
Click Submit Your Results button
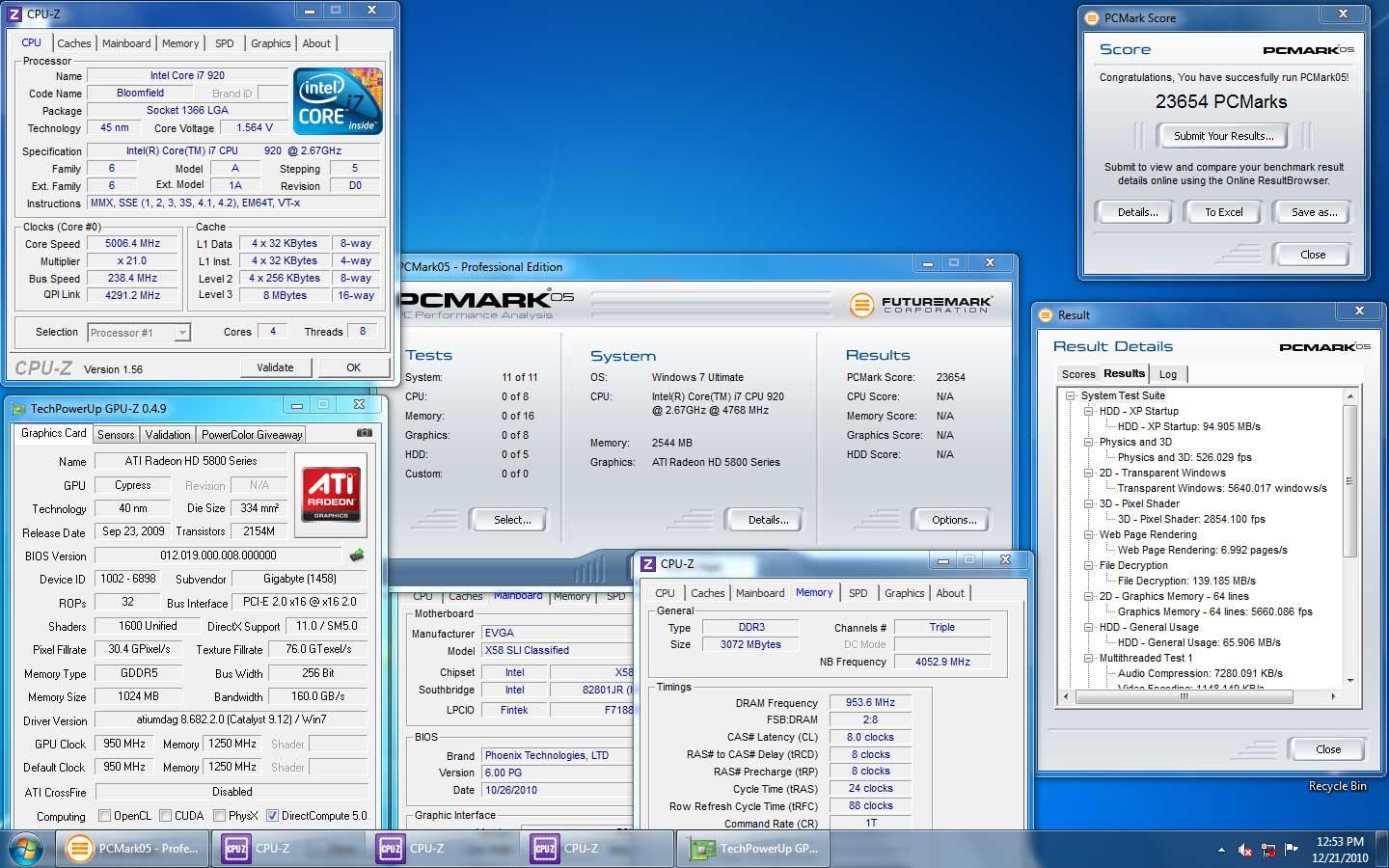click(1223, 136)
